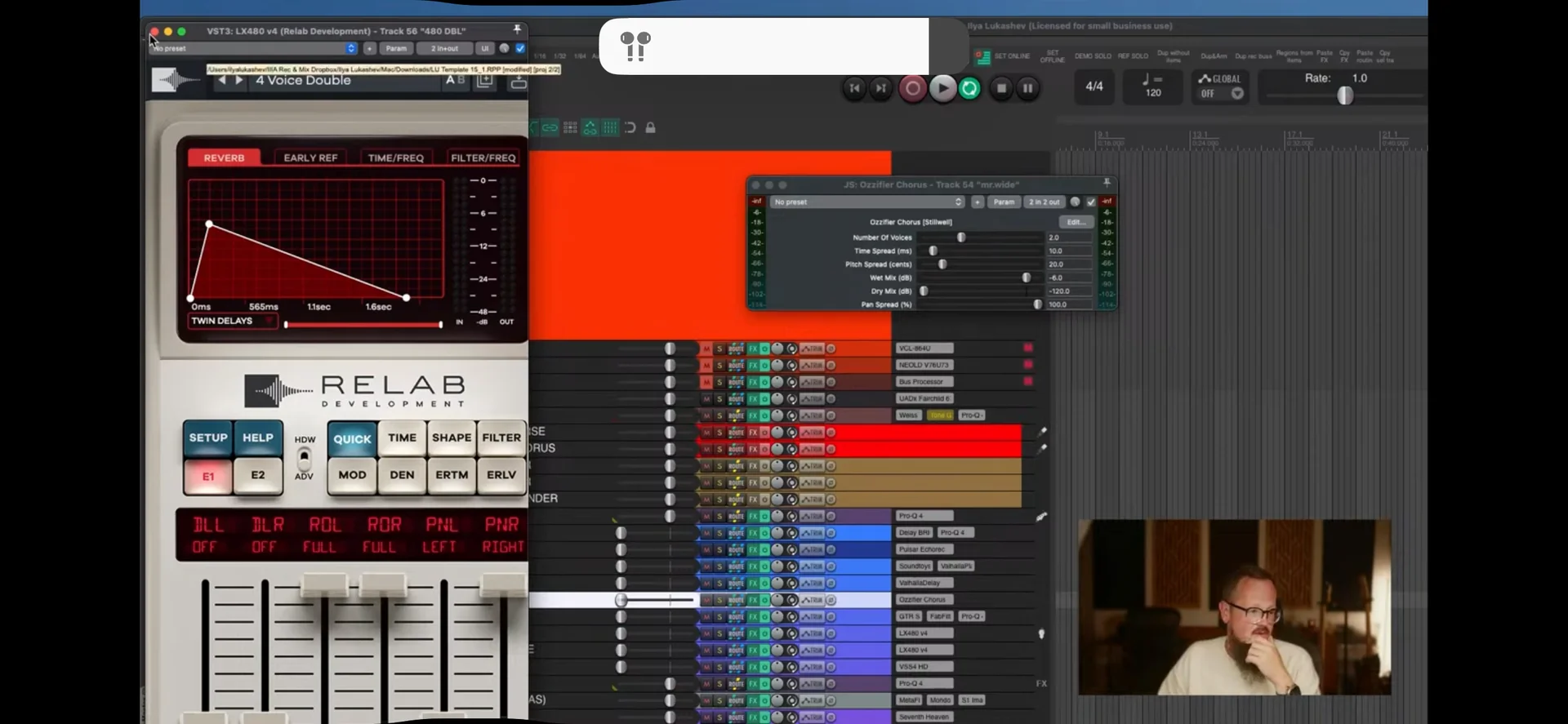Toggle the locking padlock toolbar icon
The height and width of the screenshot is (724, 1568).
click(x=650, y=127)
